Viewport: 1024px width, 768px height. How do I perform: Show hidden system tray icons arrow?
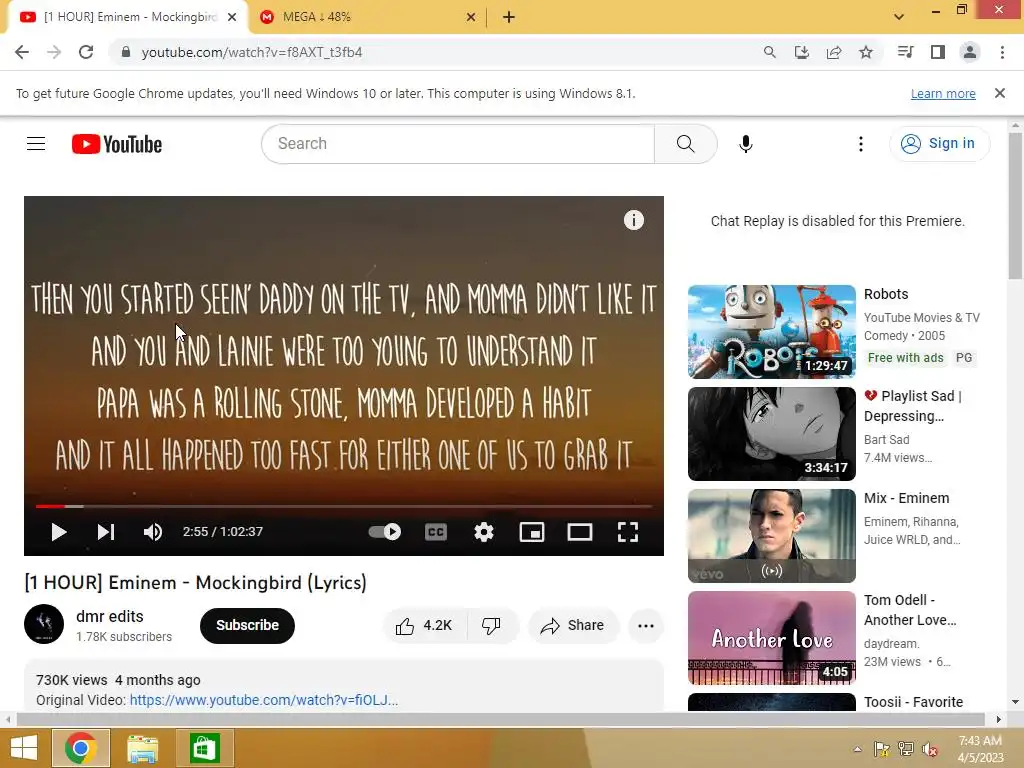pos(857,749)
